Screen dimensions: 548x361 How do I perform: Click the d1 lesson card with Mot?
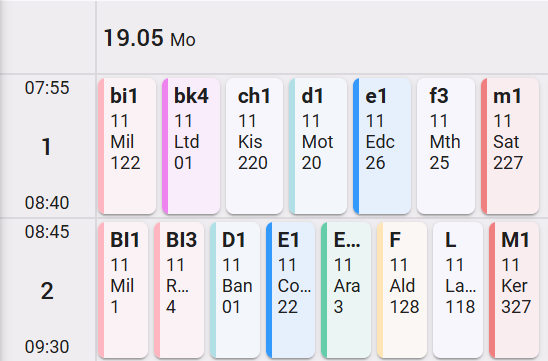pyautogui.click(x=318, y=146)
